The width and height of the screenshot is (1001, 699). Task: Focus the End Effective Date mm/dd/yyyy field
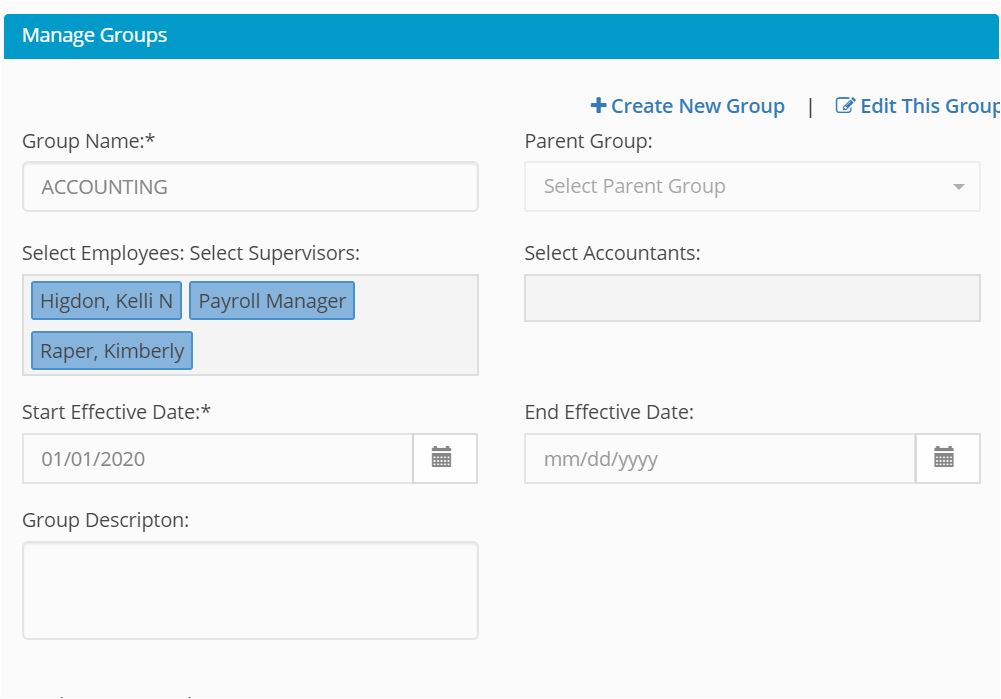(x=719, y=459)
